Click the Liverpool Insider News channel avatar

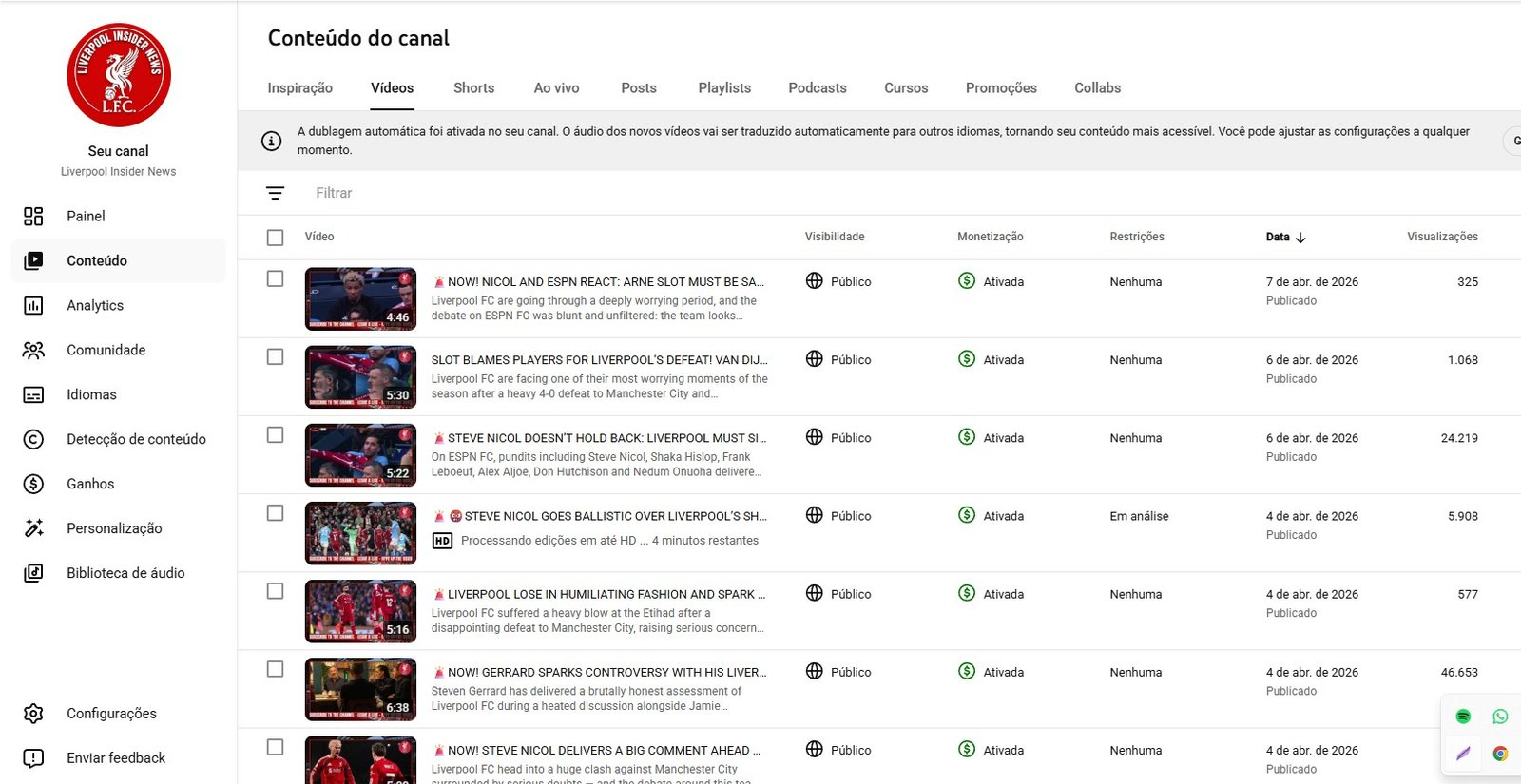[x=119, y=75]
